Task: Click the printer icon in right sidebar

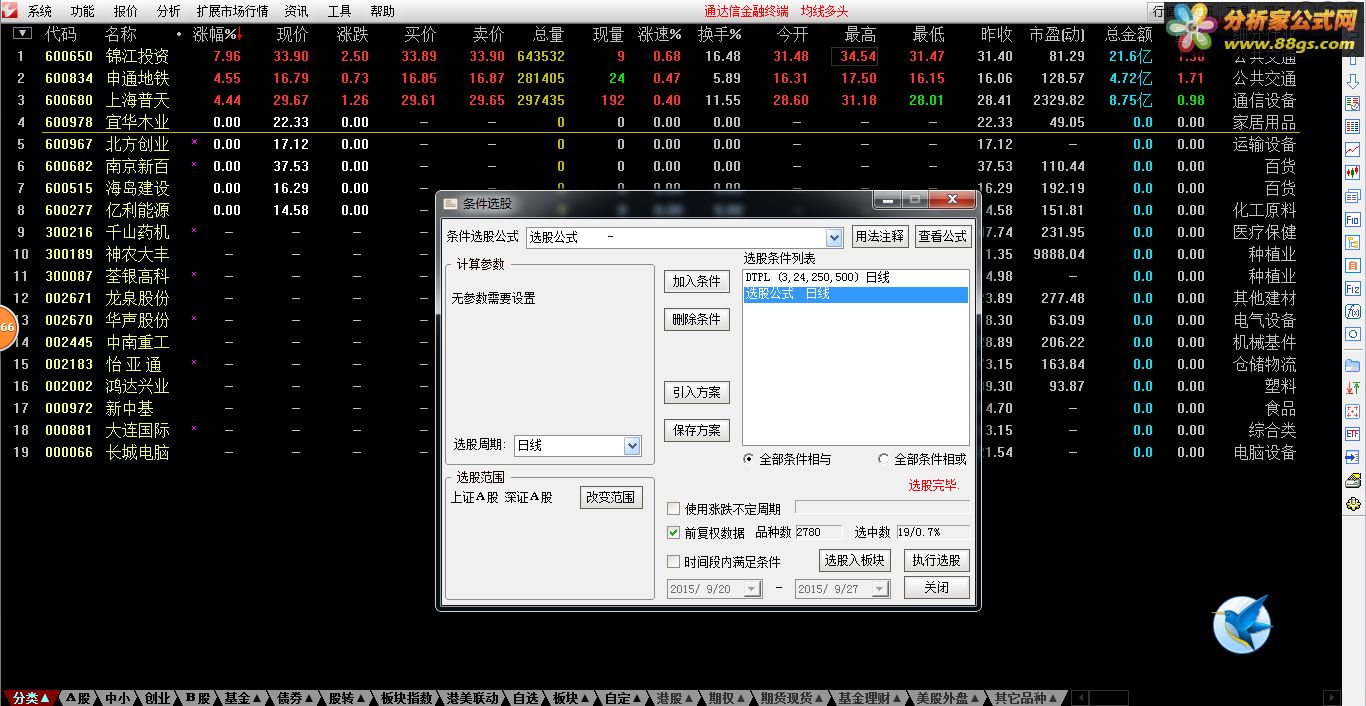Action: click(x=1353, y=479)
